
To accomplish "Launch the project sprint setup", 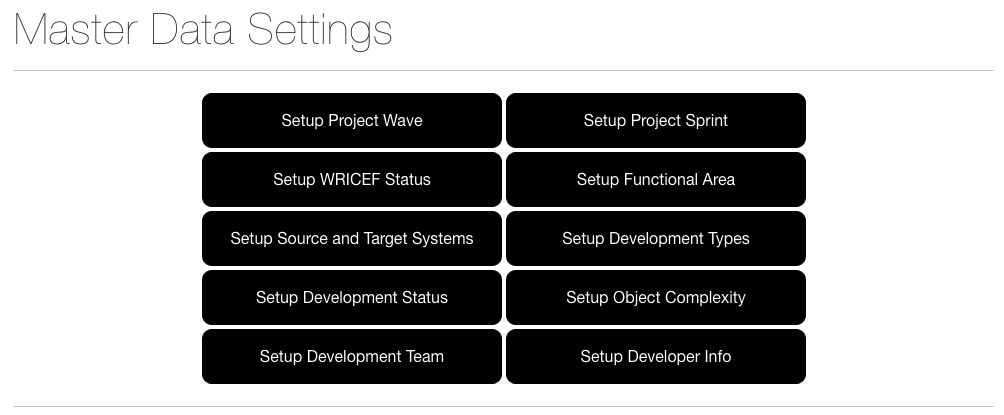I will pyautogui.click(x=656, y=121).
